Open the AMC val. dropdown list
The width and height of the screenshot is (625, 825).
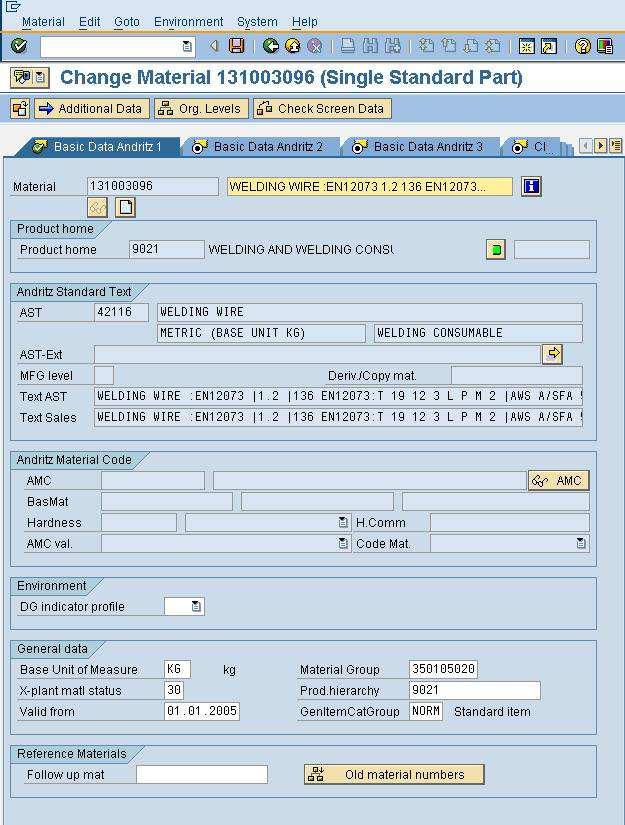point(343,544)
